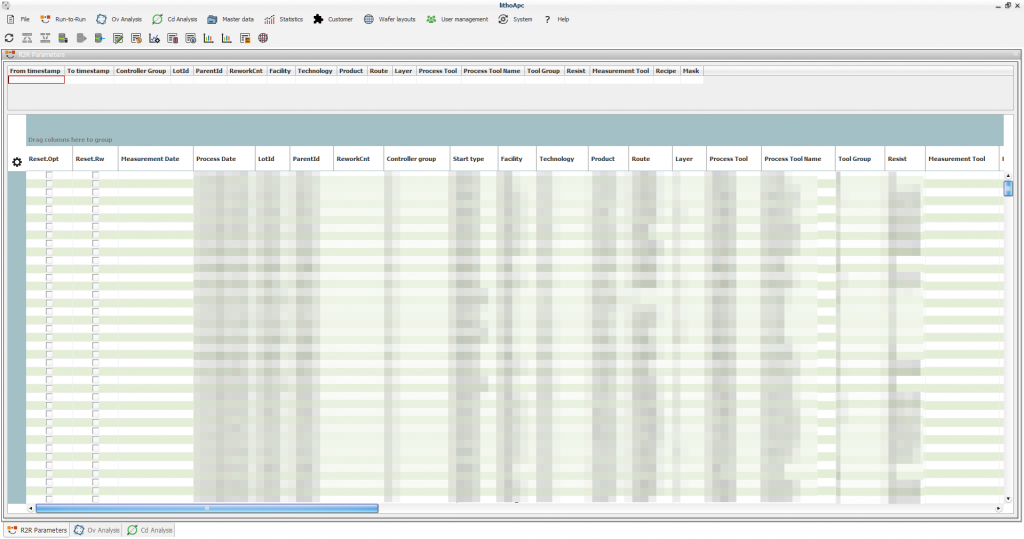The width and height of the screenshot is (1024, 539).
Task: Switch to the Ov Analysis bottom tab
Action: (x=97, y=530)
